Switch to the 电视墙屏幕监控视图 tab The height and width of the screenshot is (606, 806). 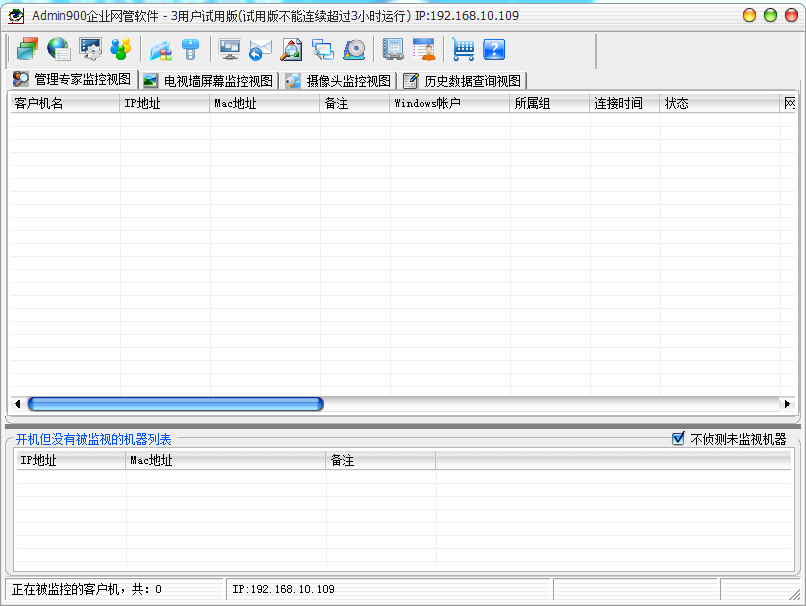[x=208, y=81]
